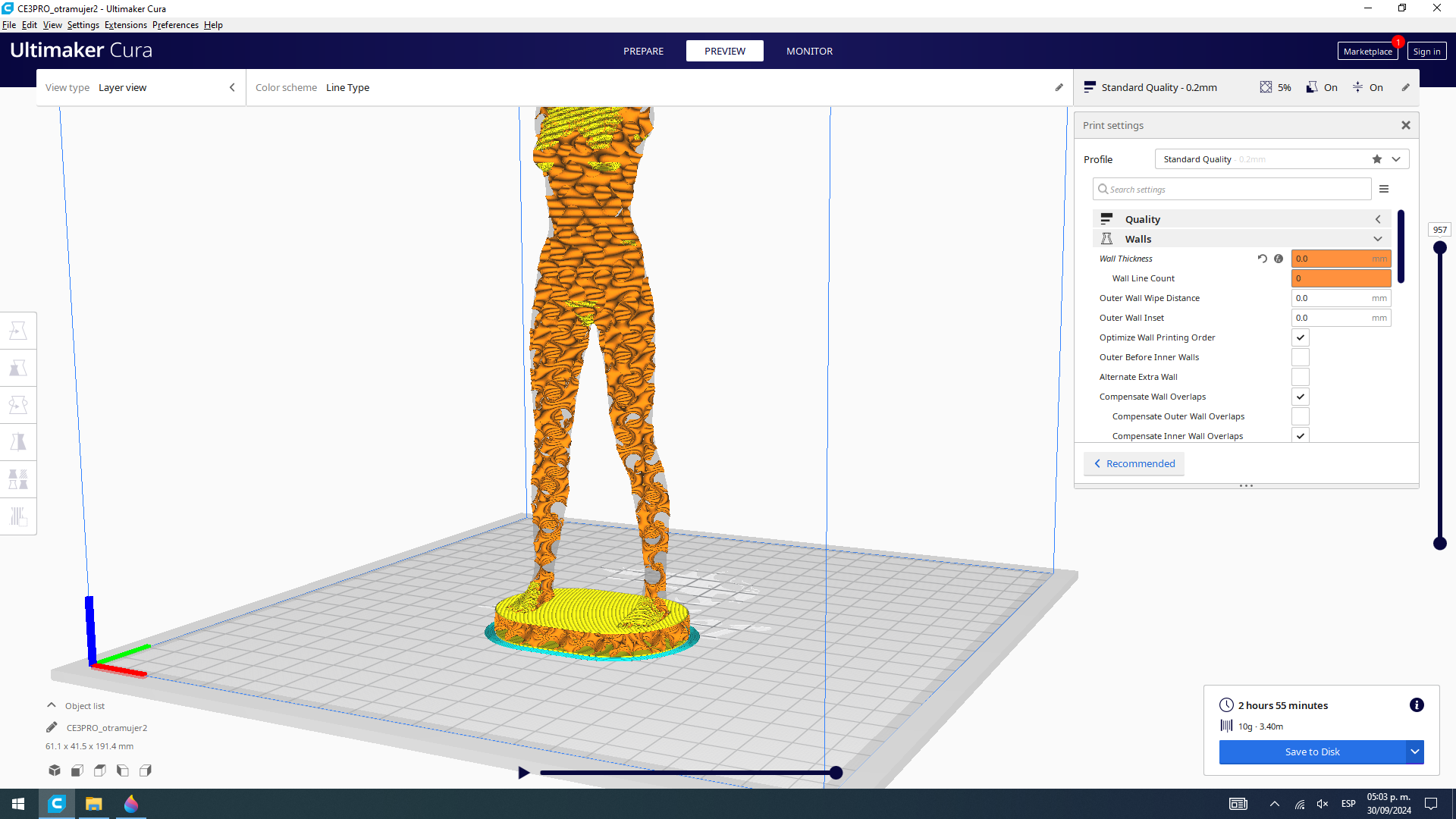Toggle Optimize Wall Printing Order checkbox

[1301, 337]
